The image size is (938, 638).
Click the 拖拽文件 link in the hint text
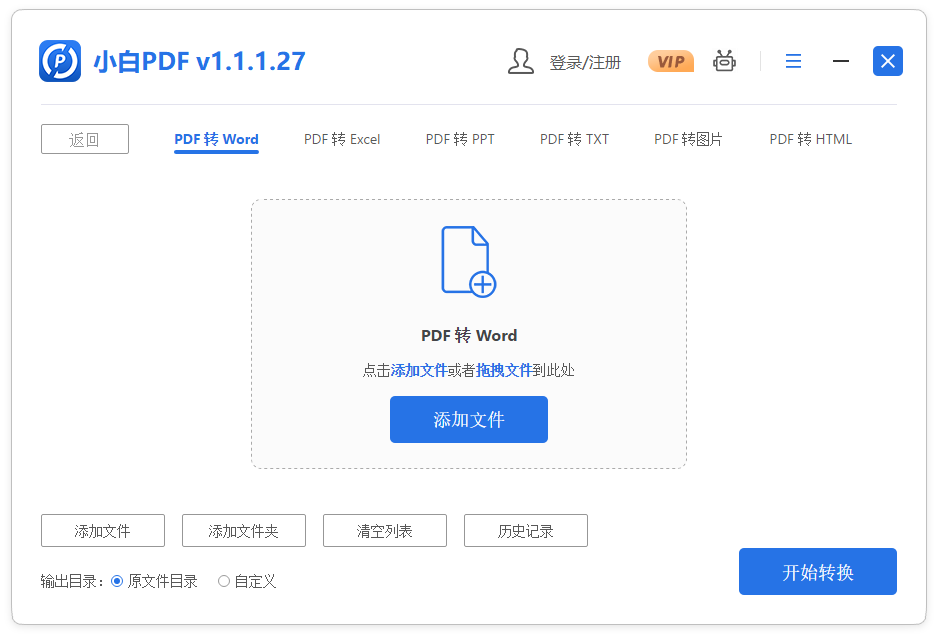(x=504, y=371)
